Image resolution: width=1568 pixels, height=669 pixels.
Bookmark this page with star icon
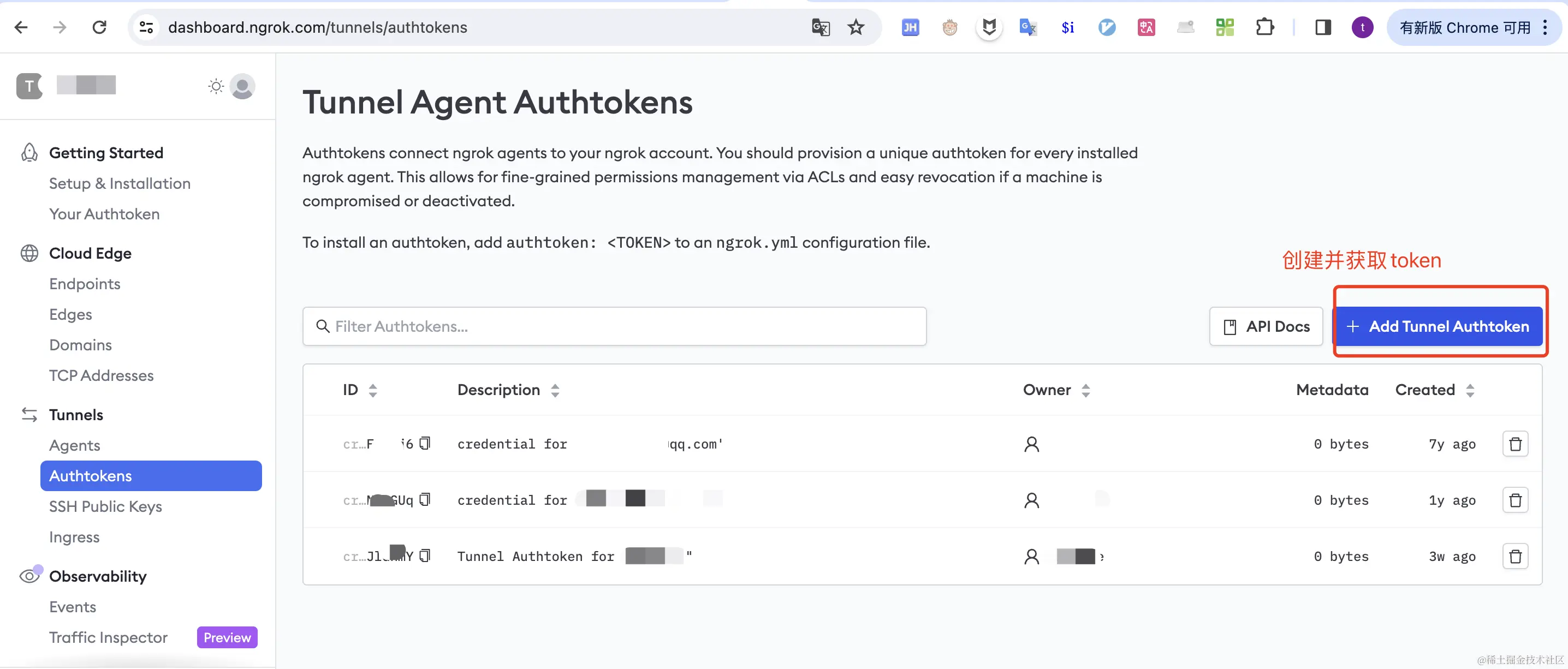click(x=856, y=27)
